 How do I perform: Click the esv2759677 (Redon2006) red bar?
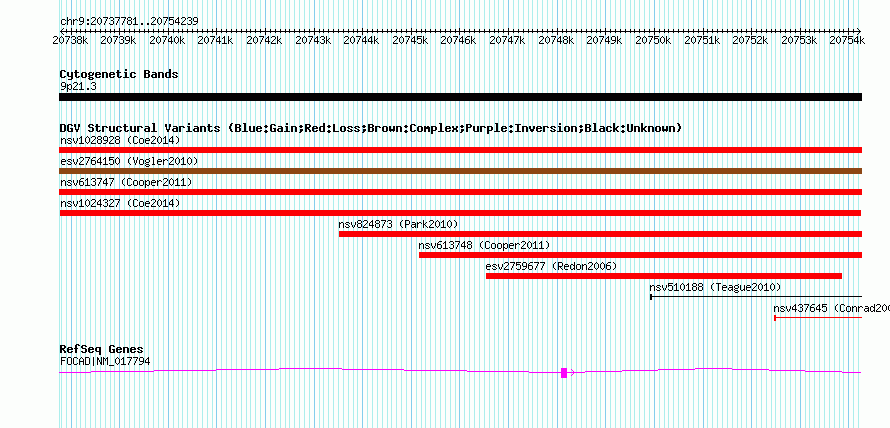coord(664,276)
